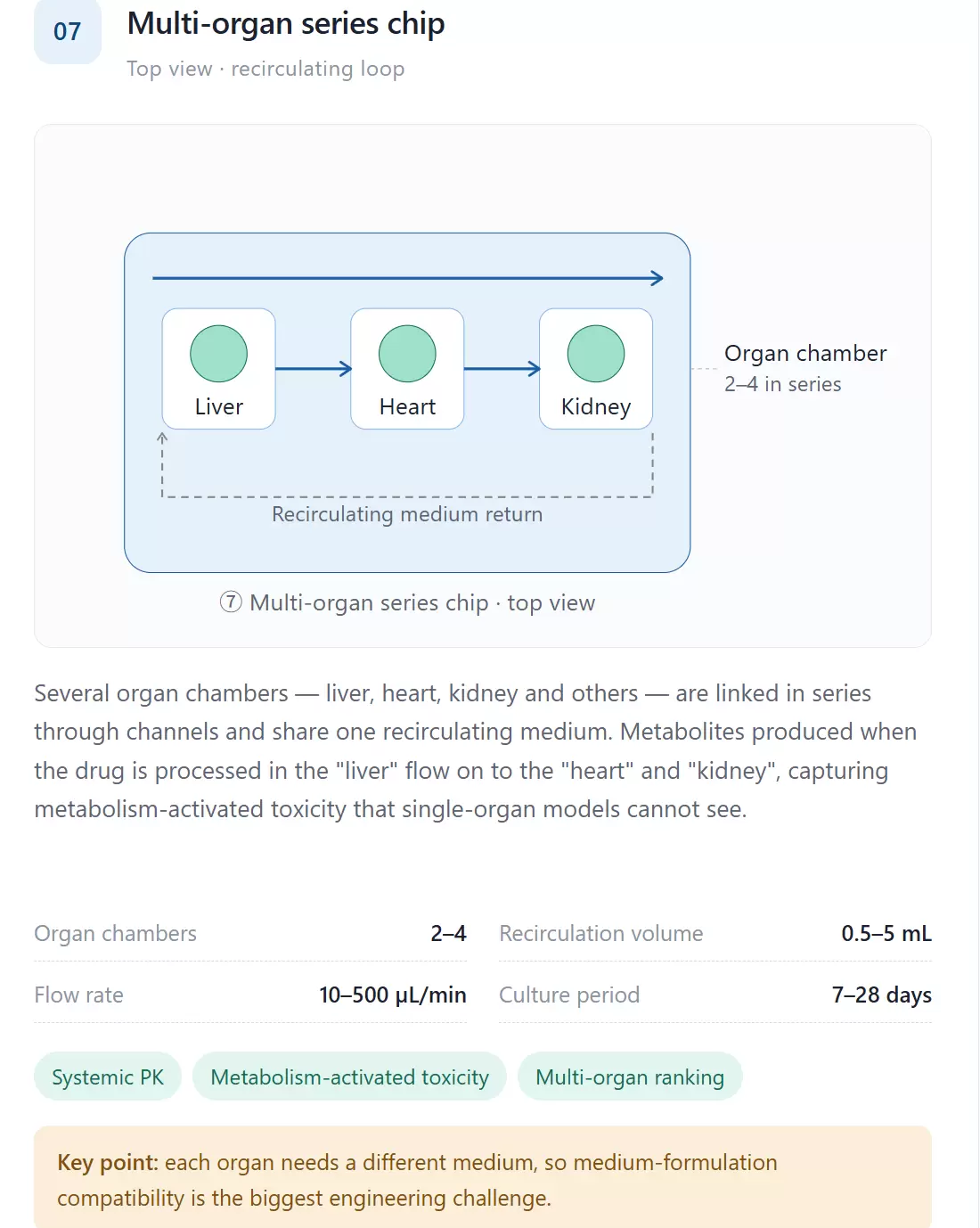Click the Culture period value 7–28 days

click(882, 995)
